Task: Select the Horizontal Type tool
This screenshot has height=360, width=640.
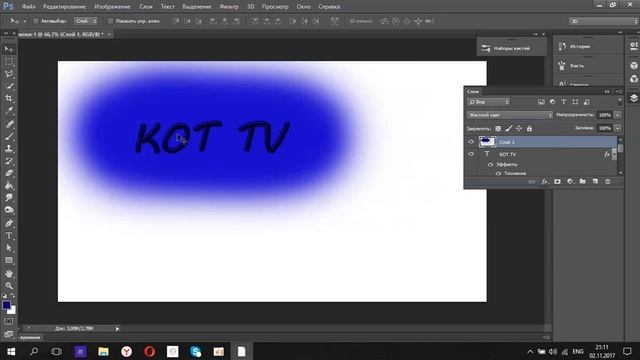Action: [x=9, y=236]
